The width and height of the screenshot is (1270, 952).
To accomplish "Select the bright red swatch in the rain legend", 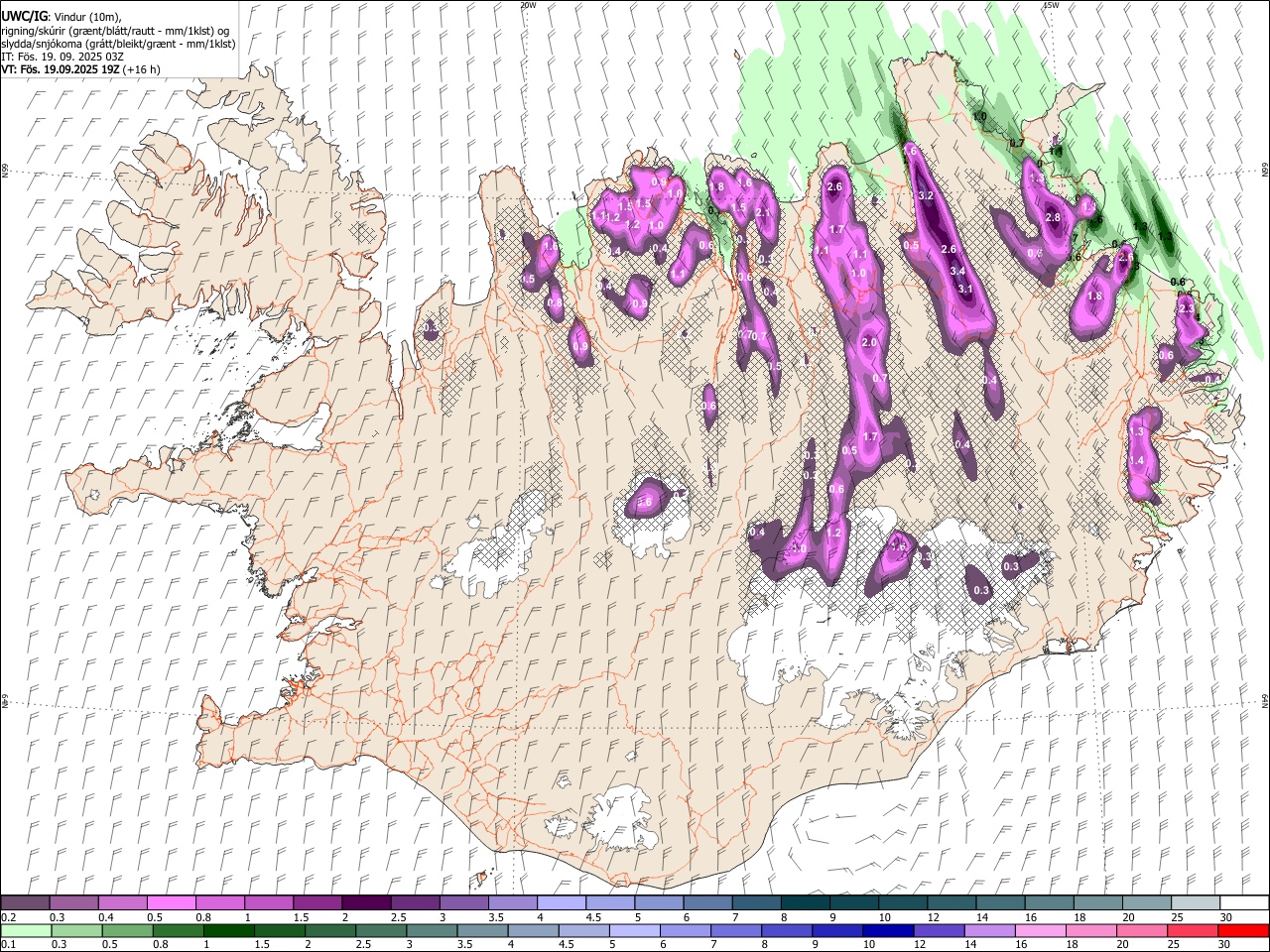I will [1243, 931].
